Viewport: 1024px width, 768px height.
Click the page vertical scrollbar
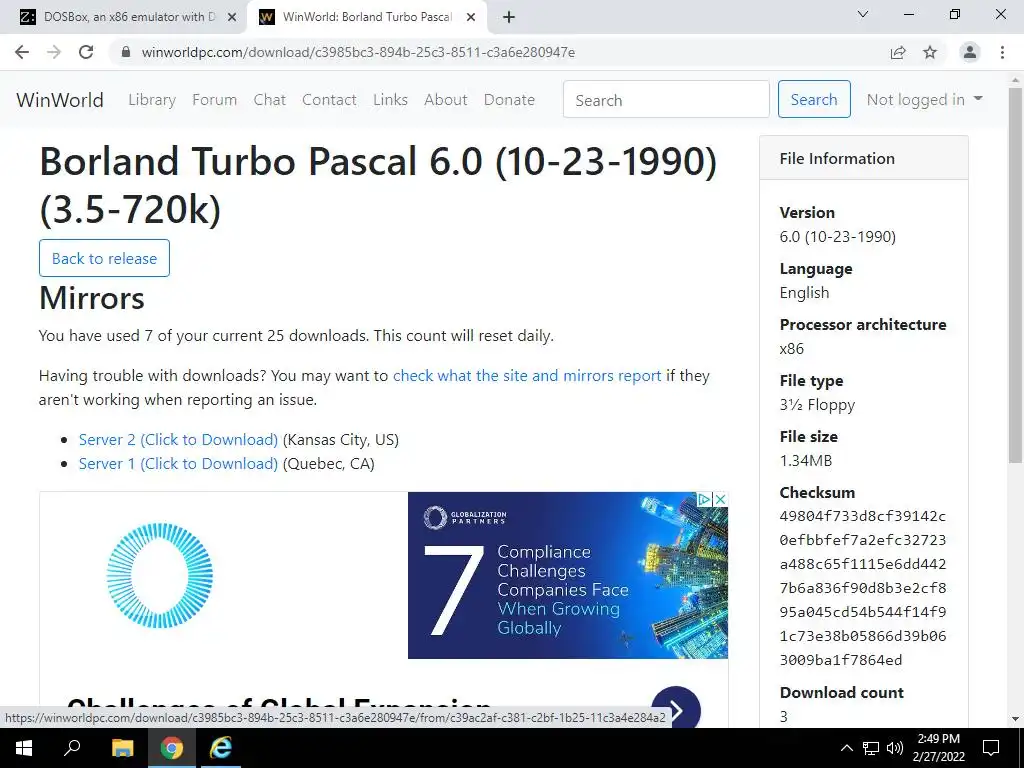point(1016,274)
